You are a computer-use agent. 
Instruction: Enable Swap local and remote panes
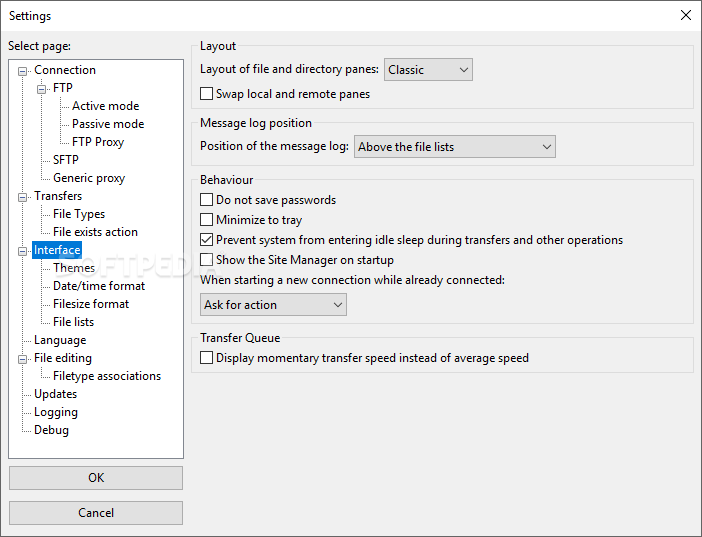point(207,94)
